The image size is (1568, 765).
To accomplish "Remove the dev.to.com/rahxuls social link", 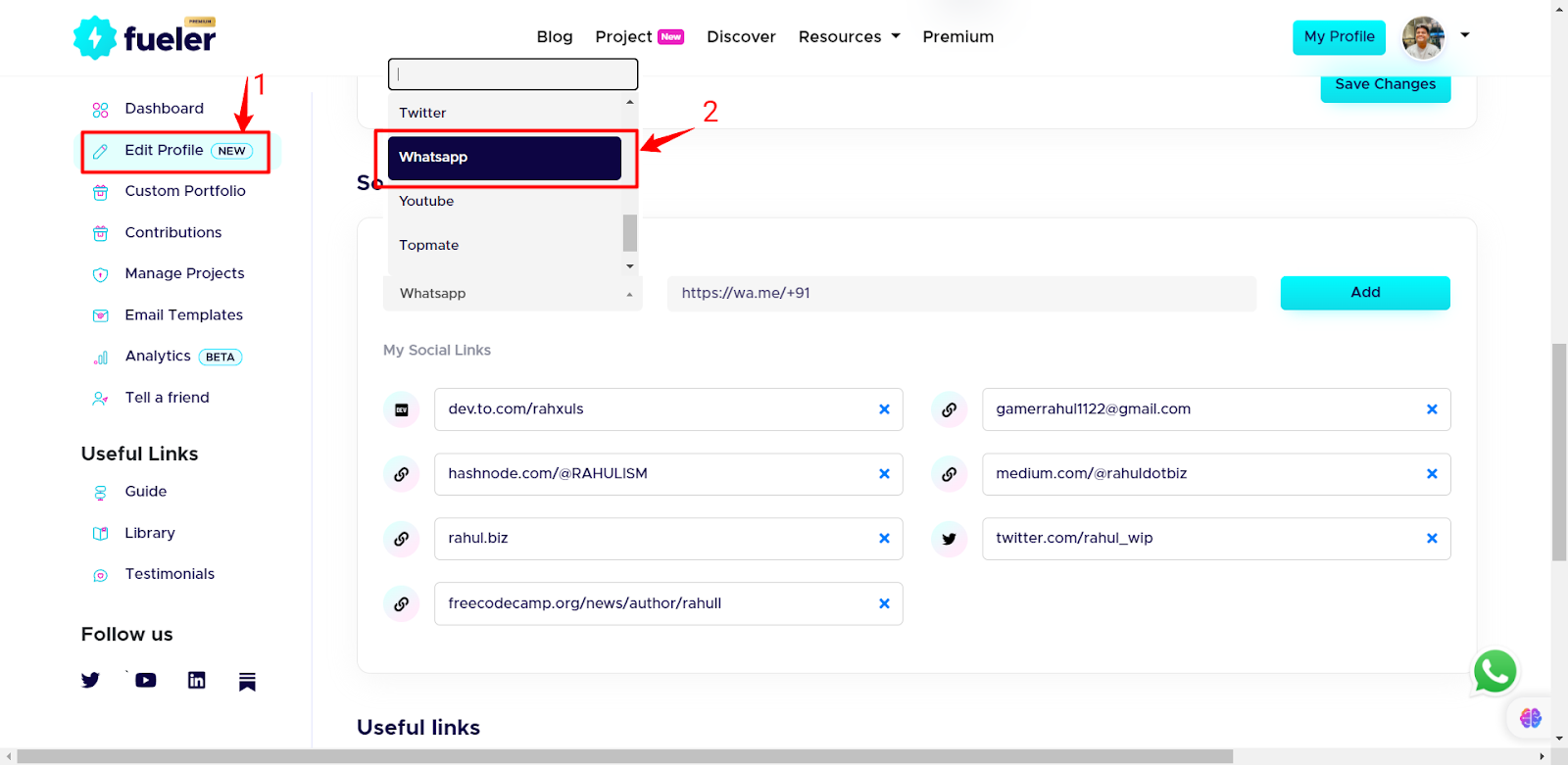I will coord(884,409).
